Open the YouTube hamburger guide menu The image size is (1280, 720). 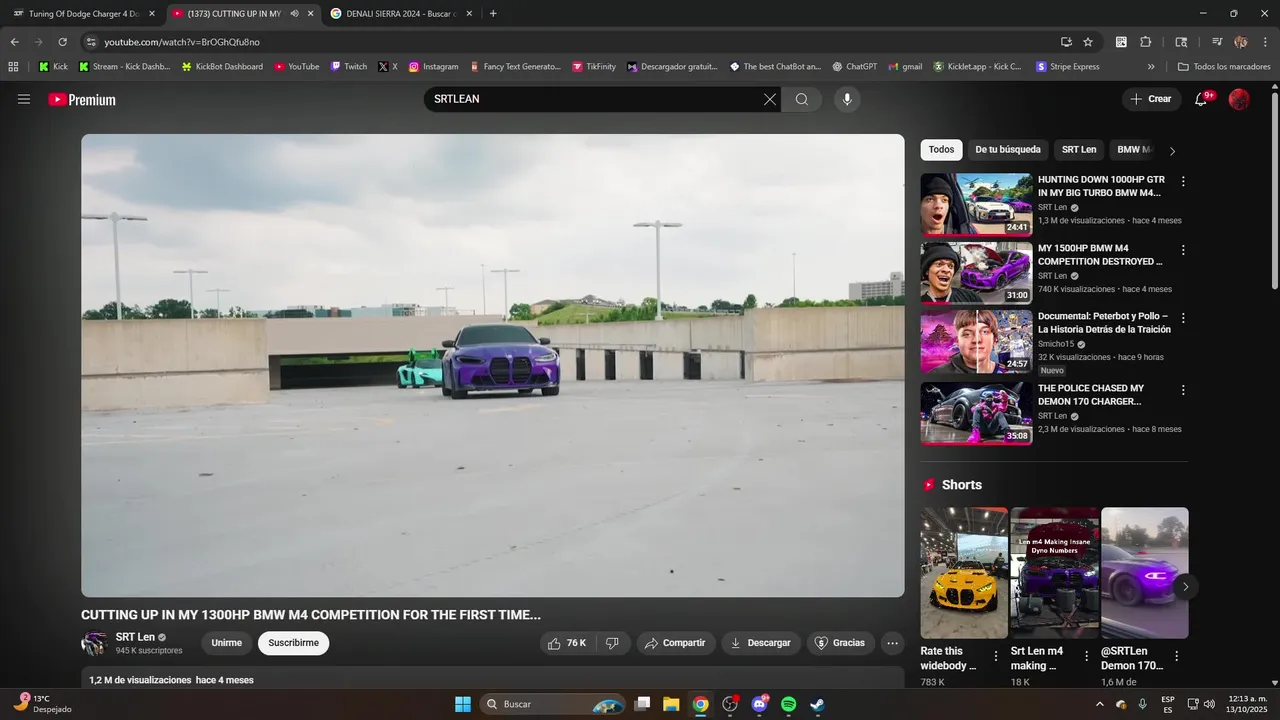[x=24, y=99]
